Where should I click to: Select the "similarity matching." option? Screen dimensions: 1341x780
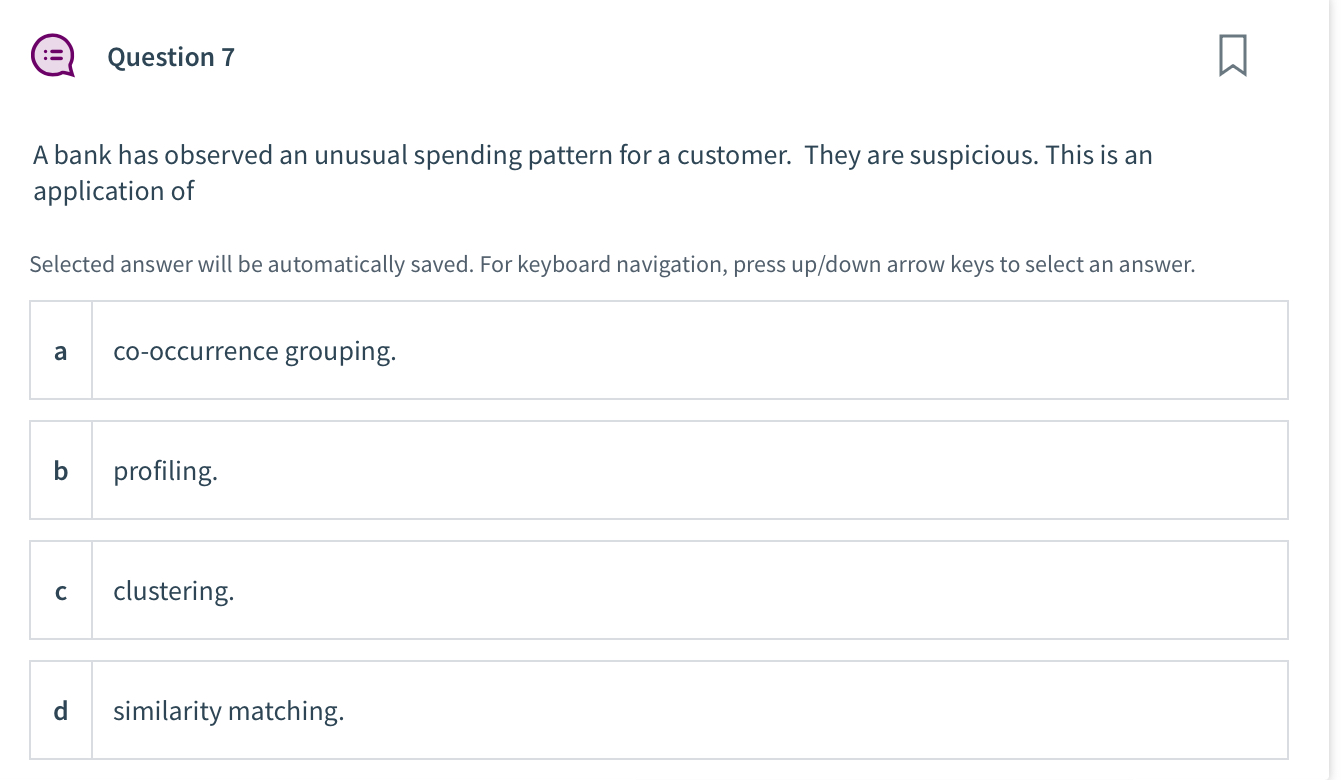pos(228,711)
